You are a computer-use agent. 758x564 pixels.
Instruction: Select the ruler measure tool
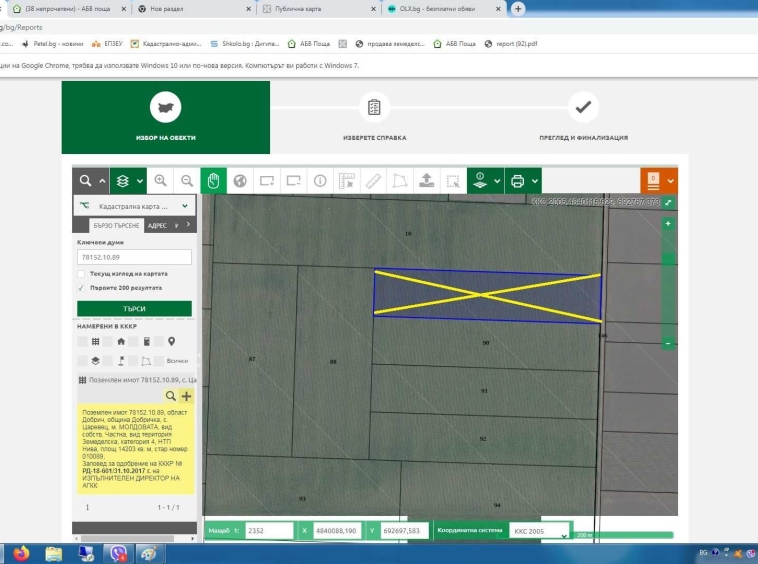373,181
